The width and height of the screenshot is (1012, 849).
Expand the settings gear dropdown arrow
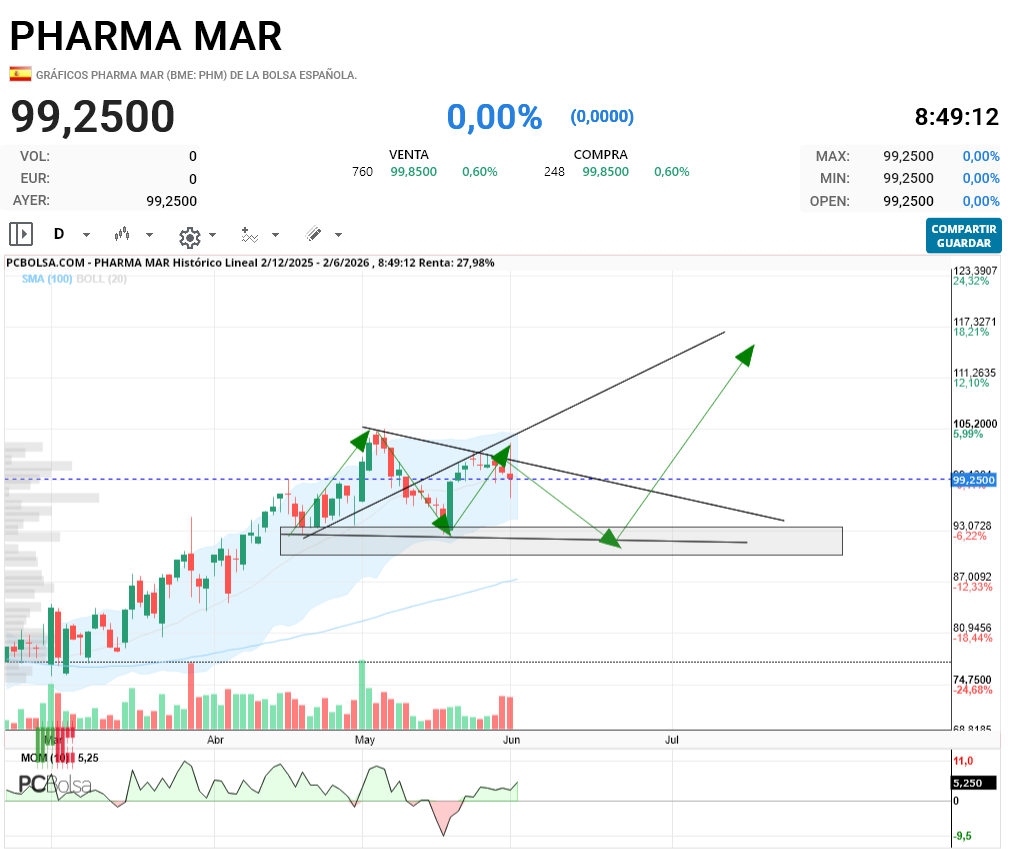pos(212,235)
